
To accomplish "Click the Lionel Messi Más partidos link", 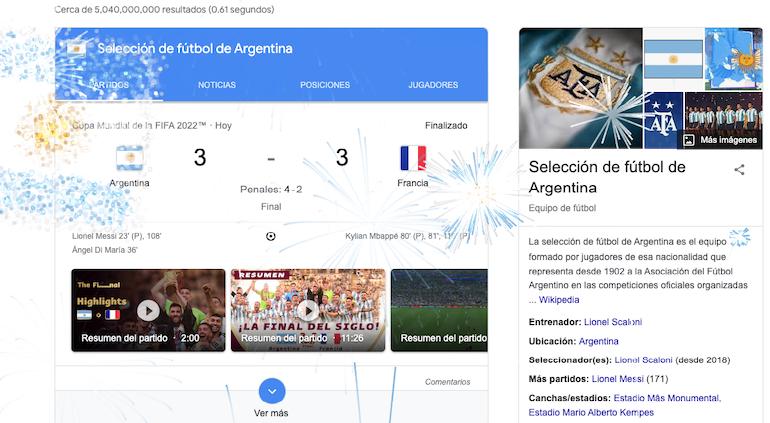I will [617, 379].
